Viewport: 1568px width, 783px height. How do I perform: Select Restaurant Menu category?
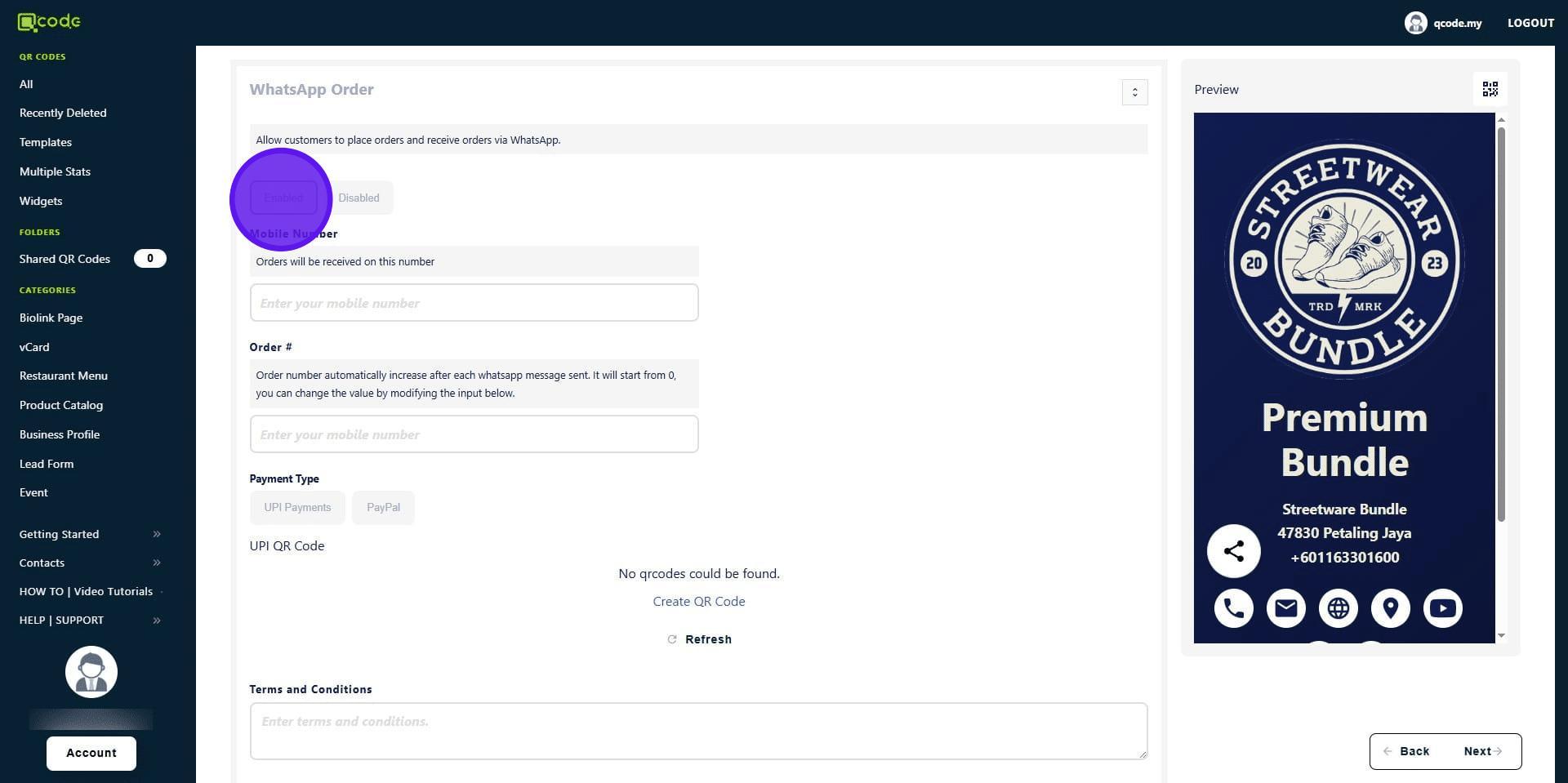(x=64, y=376)
